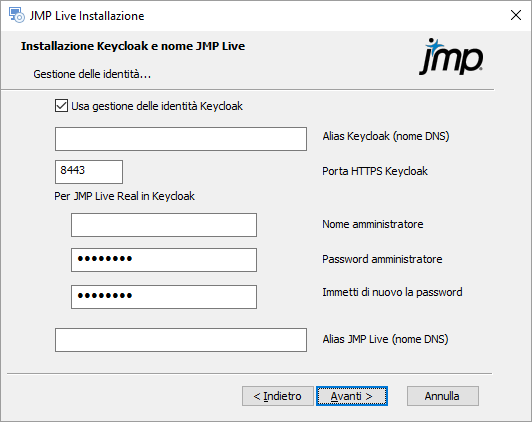Click the 'Per JMP Live Real in Keycloak' text
The width and height of the screenshot is (532, 422).
125,196
